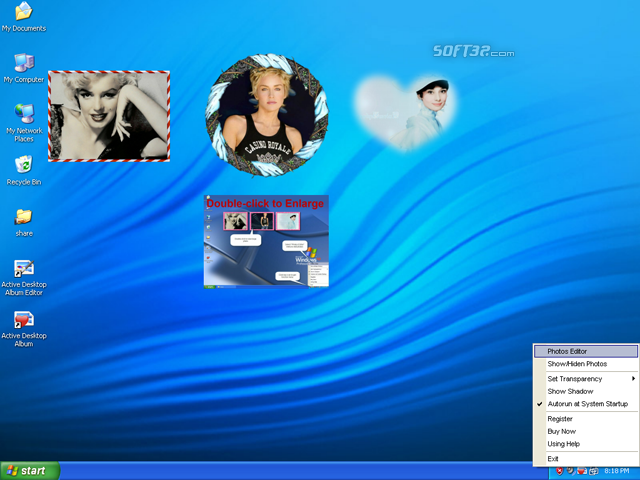Select the My Network Places icon
Image resolution: width=640 pixels, height=480 pixels.
click(24, 123)
